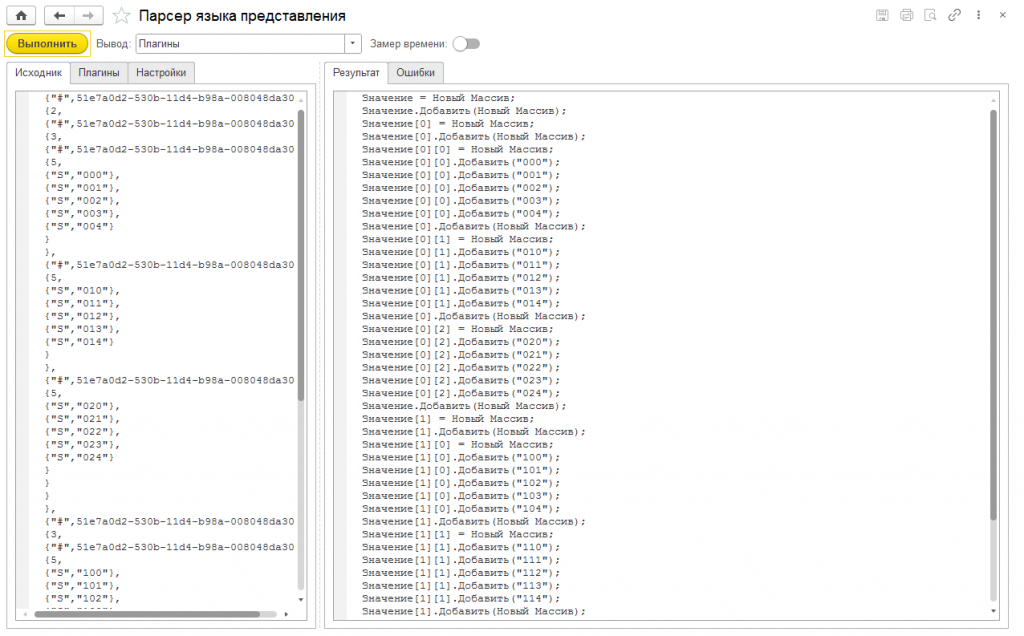The width and height of the screenshot is (1024, 636).
Task: Open print preview icon
Action: pos(930,15)
